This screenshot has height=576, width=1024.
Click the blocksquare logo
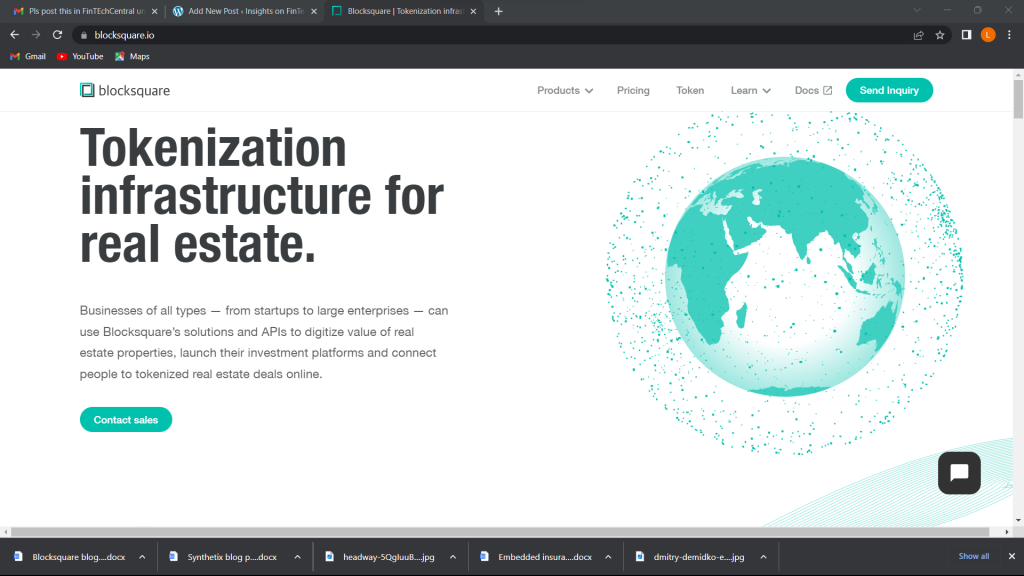125,90
